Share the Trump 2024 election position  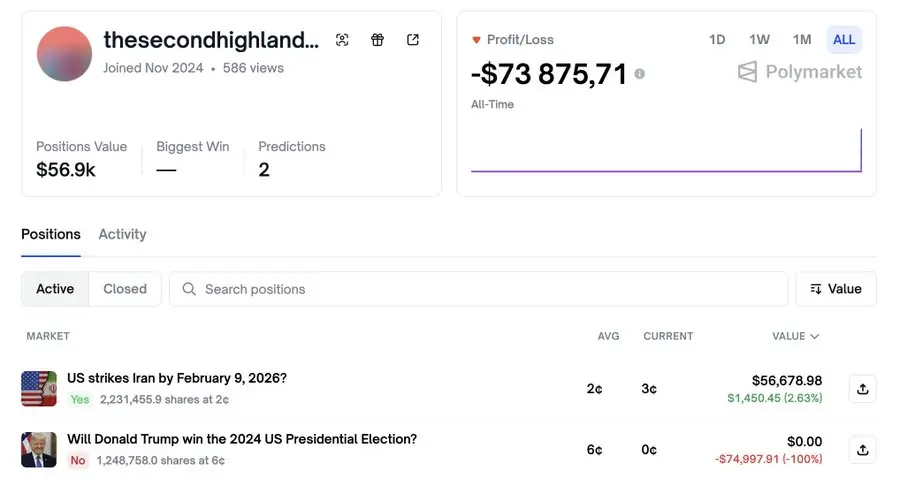(862, 449)
